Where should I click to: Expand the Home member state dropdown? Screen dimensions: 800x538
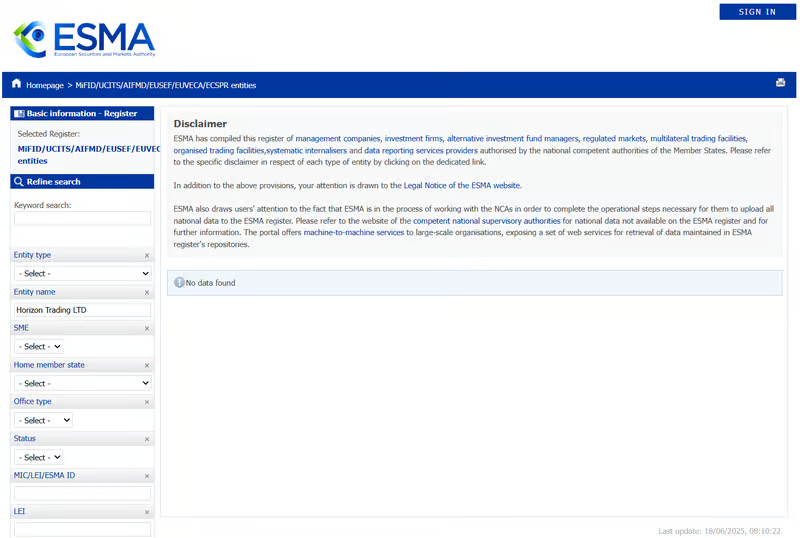[x=82, y=383]
